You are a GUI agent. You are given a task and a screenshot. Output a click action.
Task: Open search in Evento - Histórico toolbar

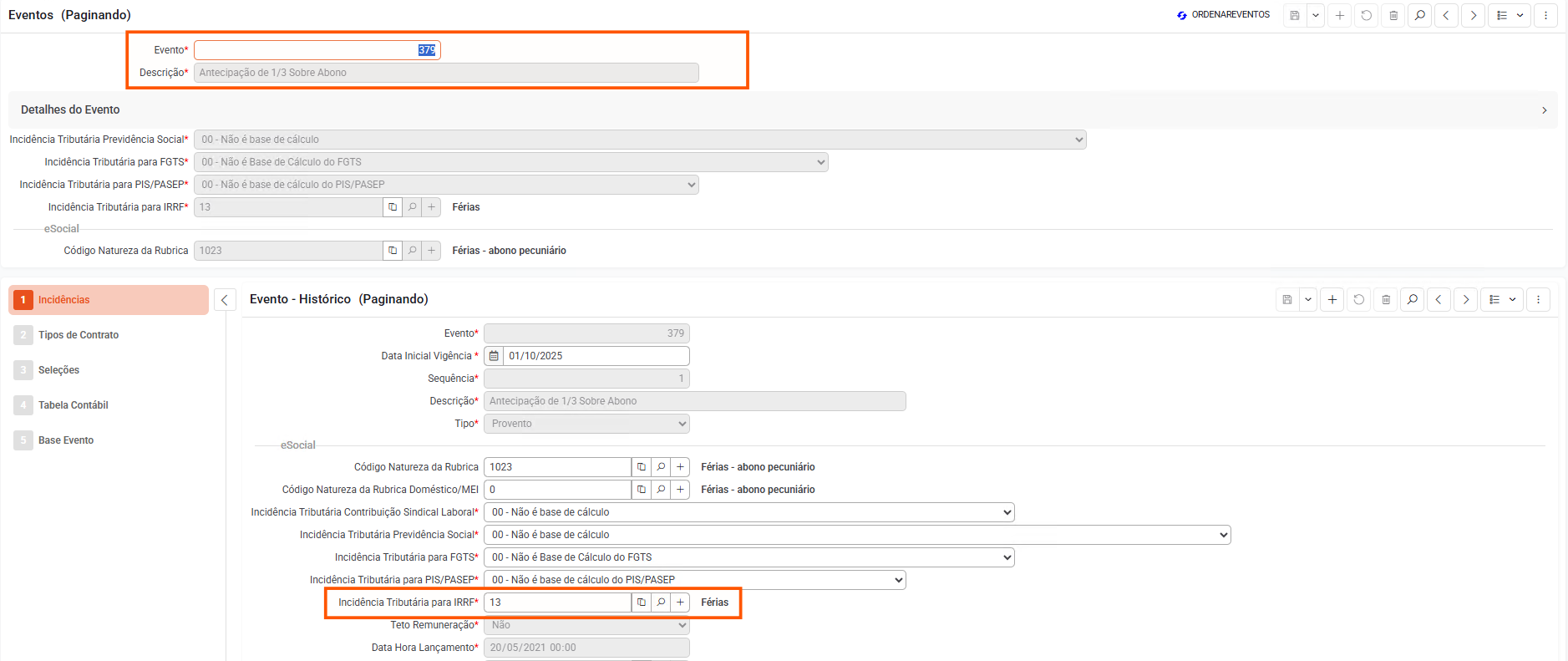[1412, 299]
